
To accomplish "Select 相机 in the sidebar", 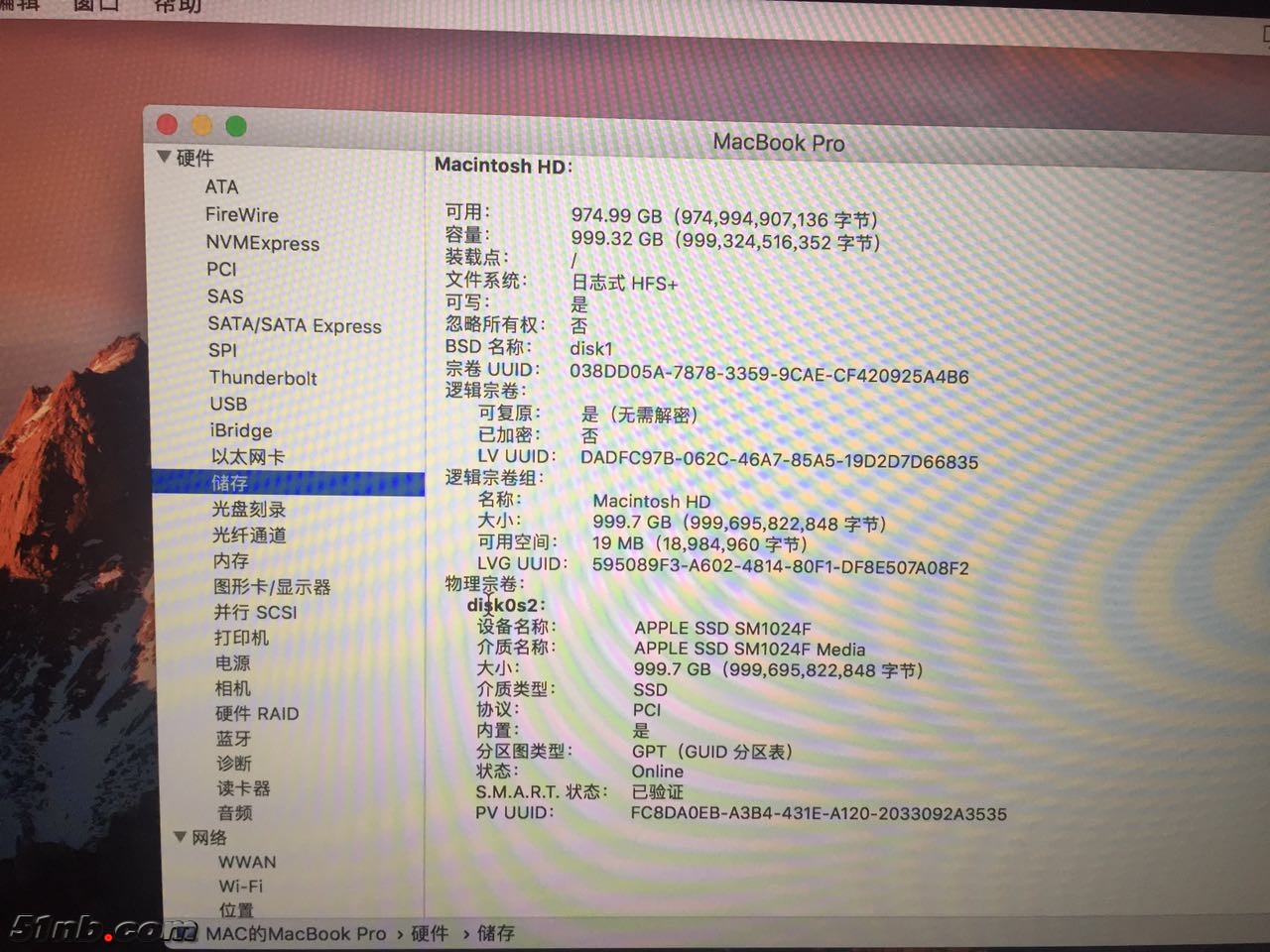I will (233, 687).
